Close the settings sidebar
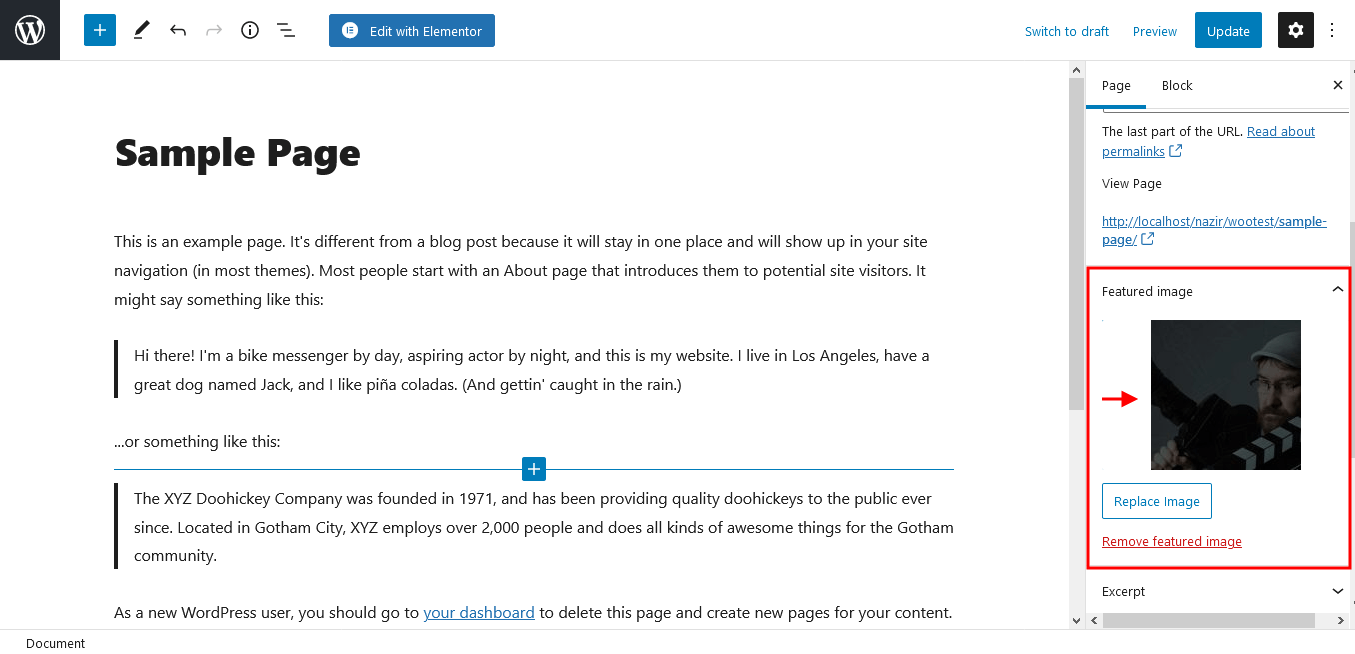The height and width of the screenshot is (654, 1355). [x=1338, y=85]
